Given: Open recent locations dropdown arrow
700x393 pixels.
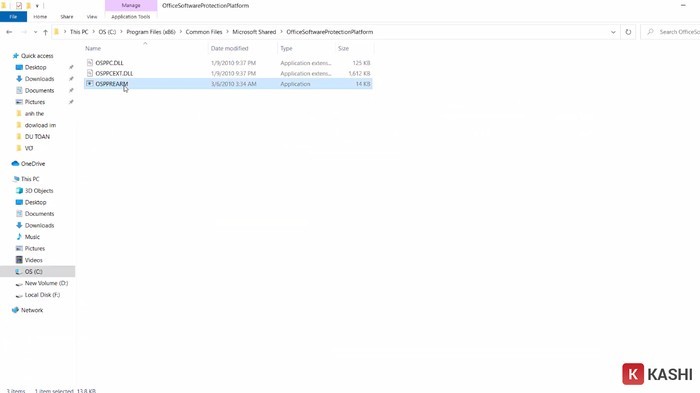Looking at the screenshot, I should pos(35,32).
